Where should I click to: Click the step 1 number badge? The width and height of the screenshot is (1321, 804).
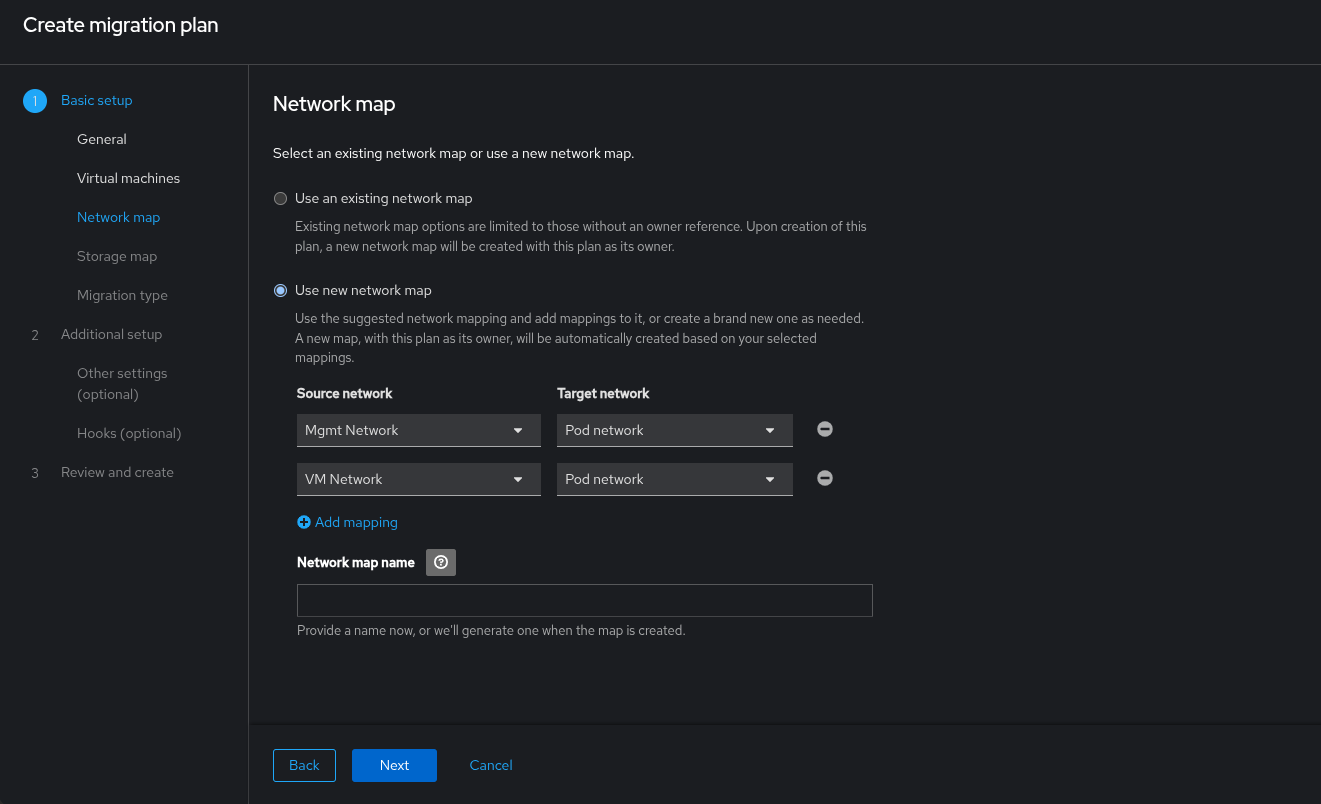tap(35, 101)
